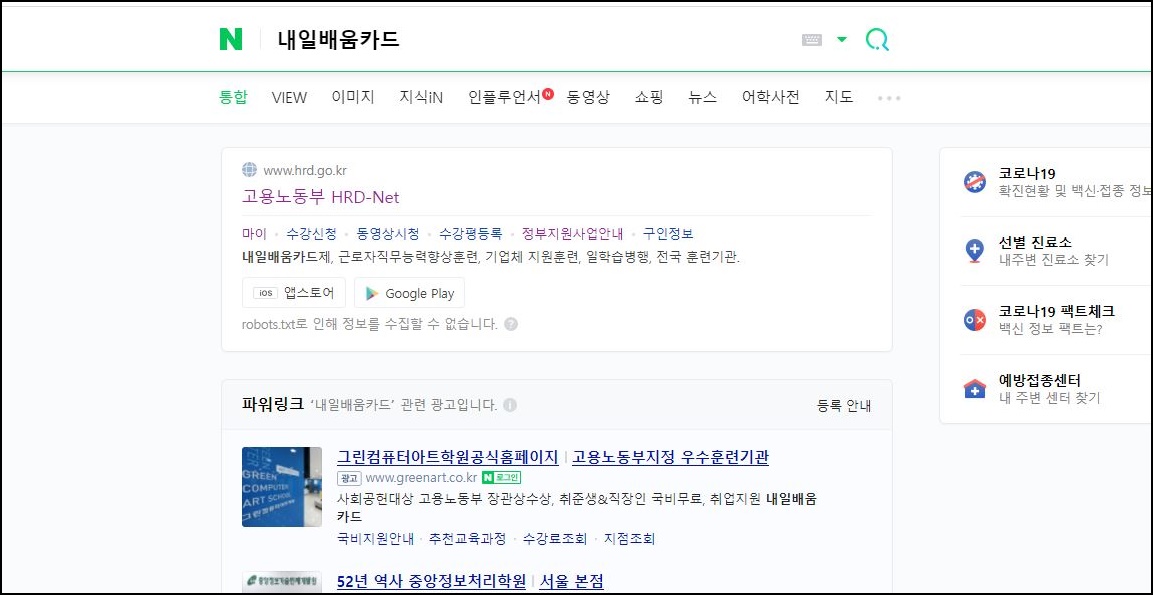
Task: Click the green search magnifier icon
Action: pyautogui.click(x=877, y=40)
